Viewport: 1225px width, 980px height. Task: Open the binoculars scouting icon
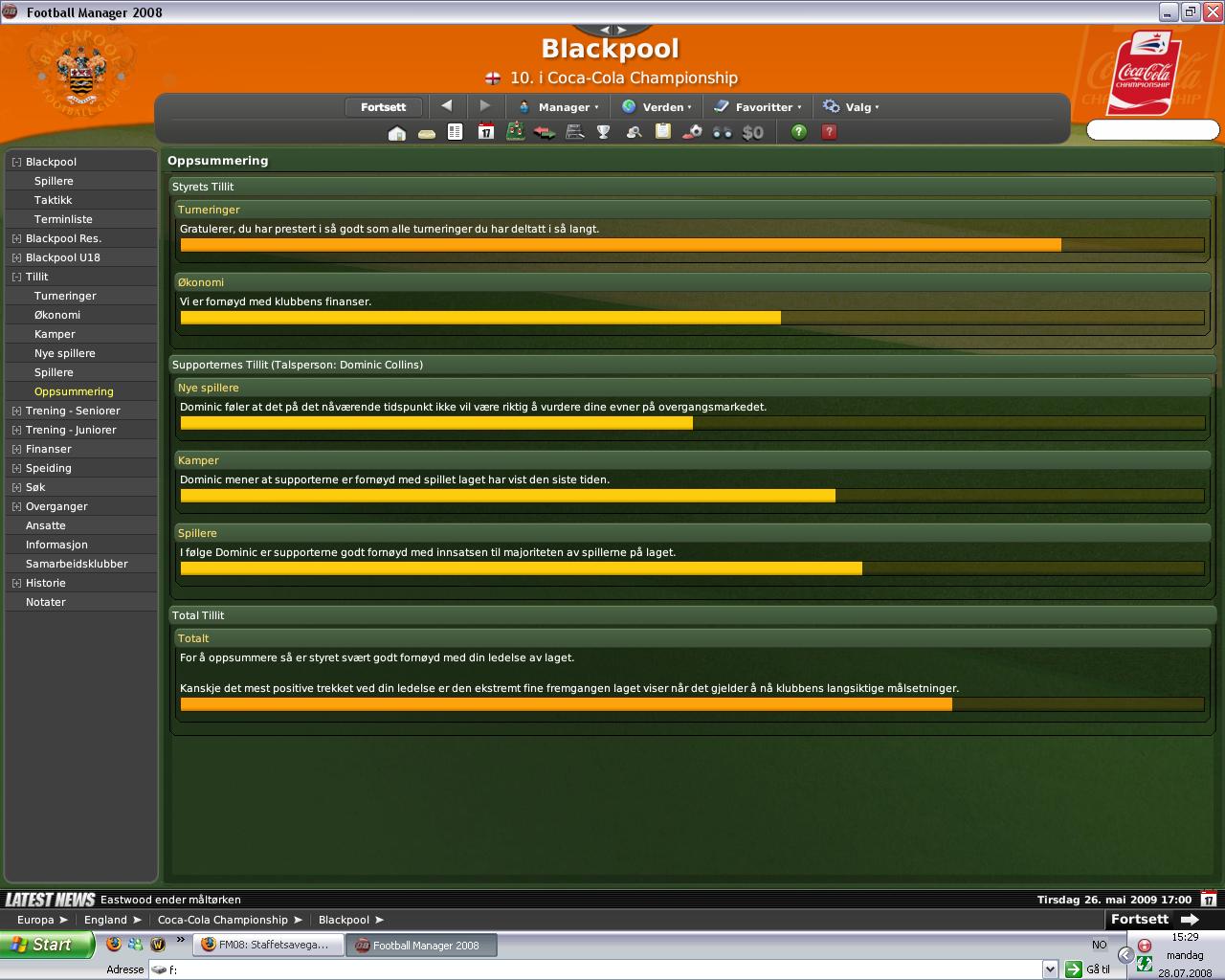tap(723, 133)
